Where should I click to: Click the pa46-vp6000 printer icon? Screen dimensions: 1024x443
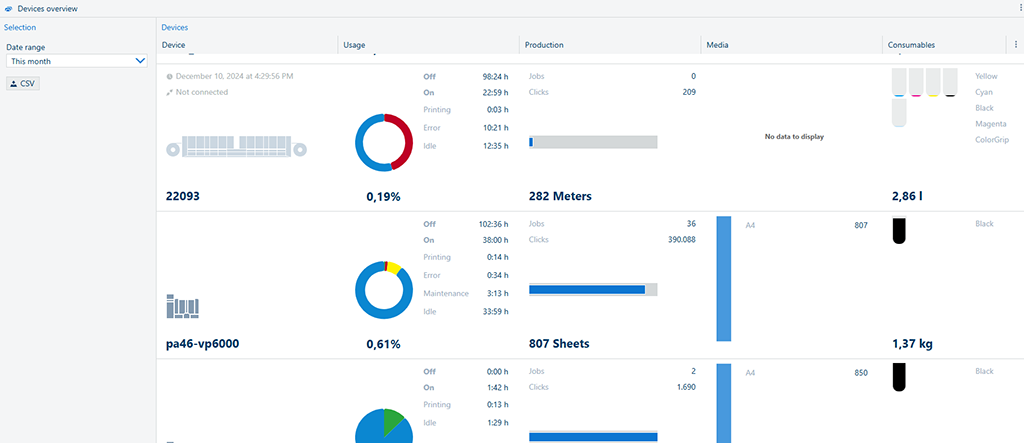[x=182, y=305]
